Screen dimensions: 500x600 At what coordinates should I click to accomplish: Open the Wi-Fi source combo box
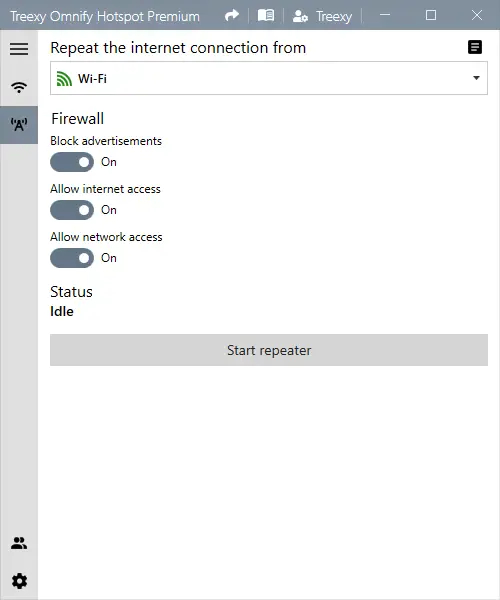pyautogui.click(x=269, y=78)
